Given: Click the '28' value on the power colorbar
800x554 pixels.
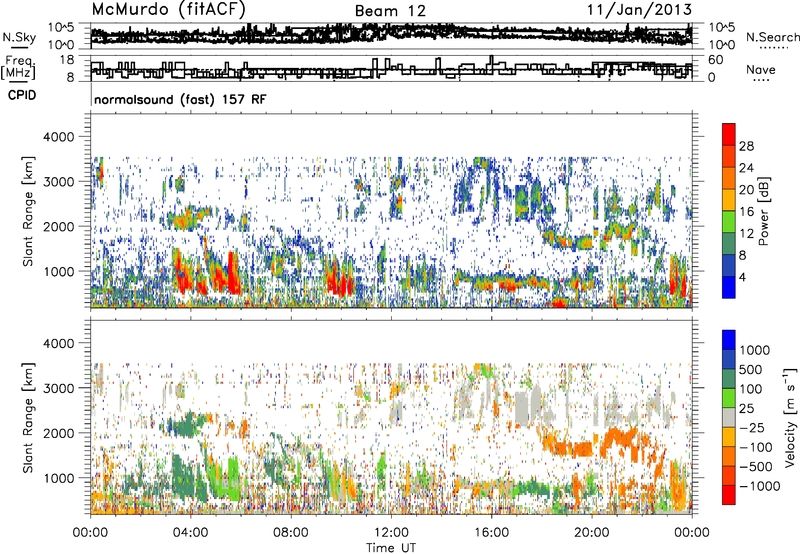Looking at the screenshot, I should [x=746, y=146].
